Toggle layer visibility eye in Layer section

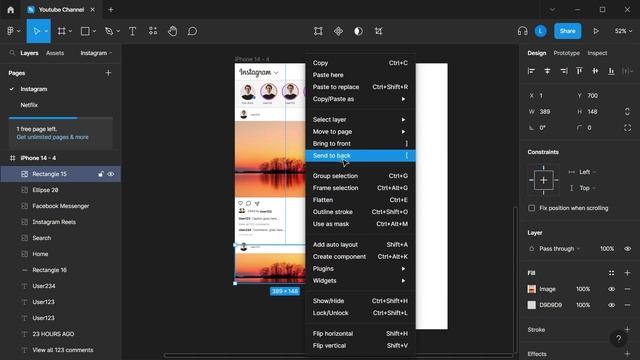627,249
